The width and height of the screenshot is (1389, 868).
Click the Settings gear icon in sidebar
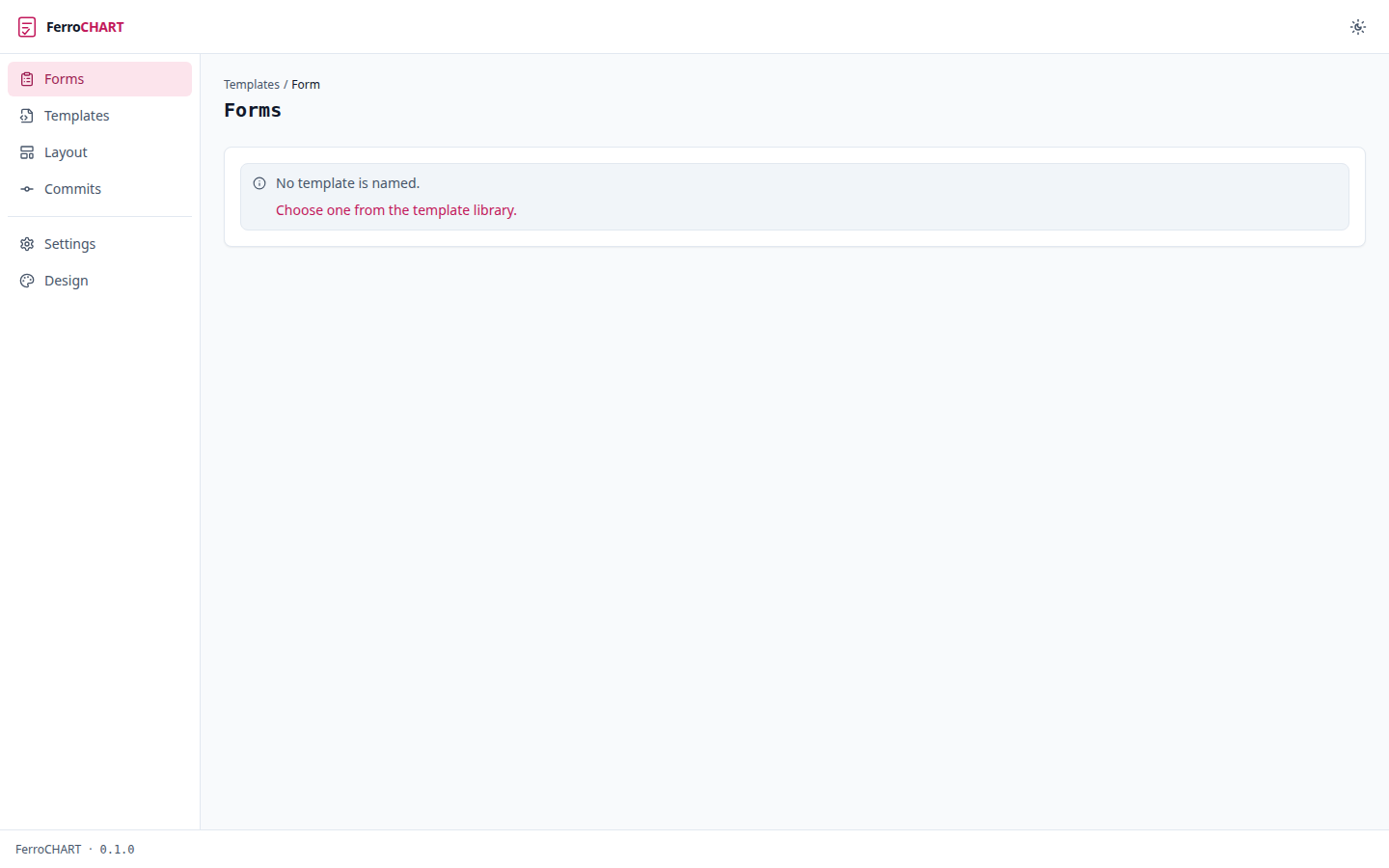27,244
